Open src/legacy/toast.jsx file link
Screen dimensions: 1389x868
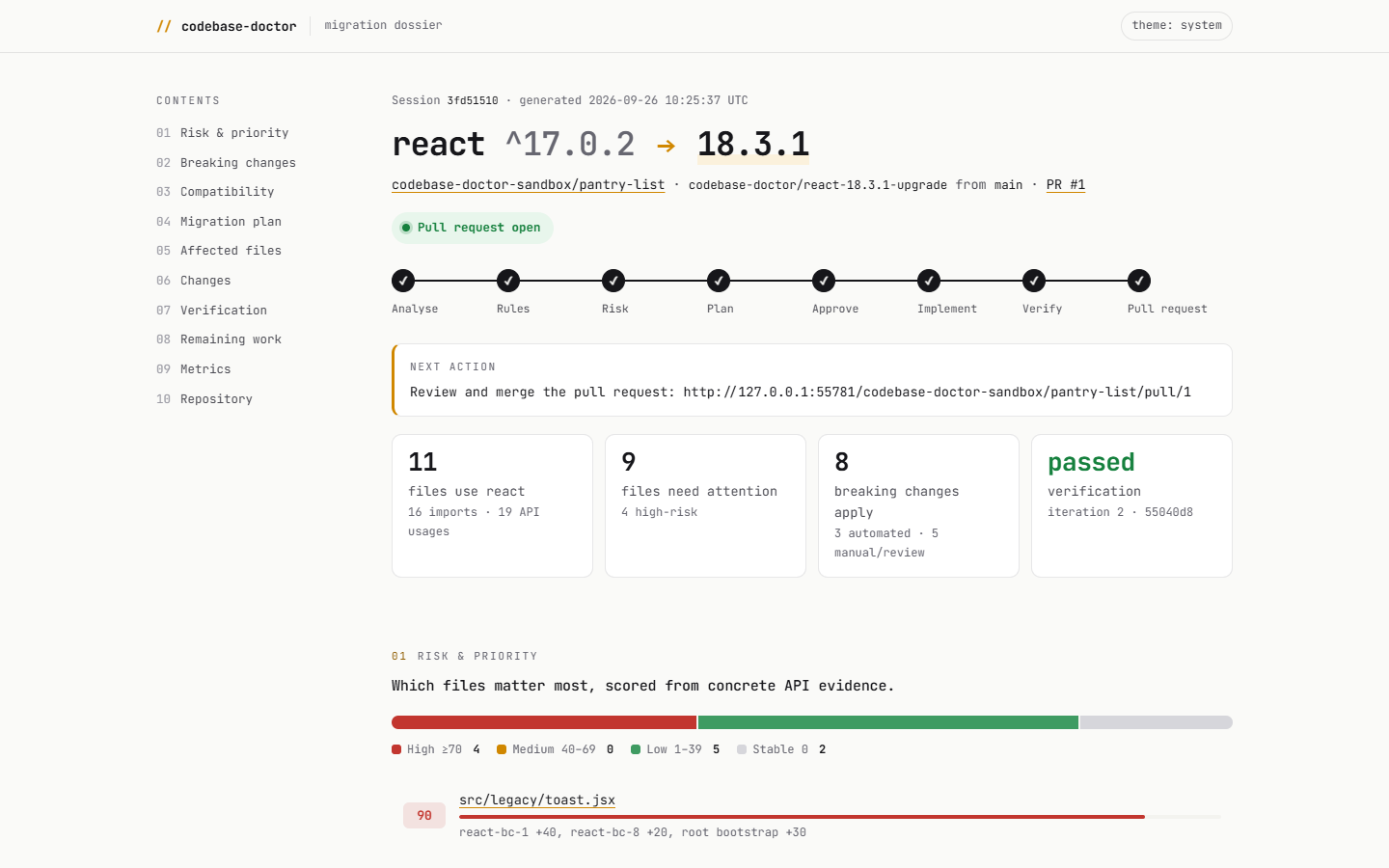(537, 800)
